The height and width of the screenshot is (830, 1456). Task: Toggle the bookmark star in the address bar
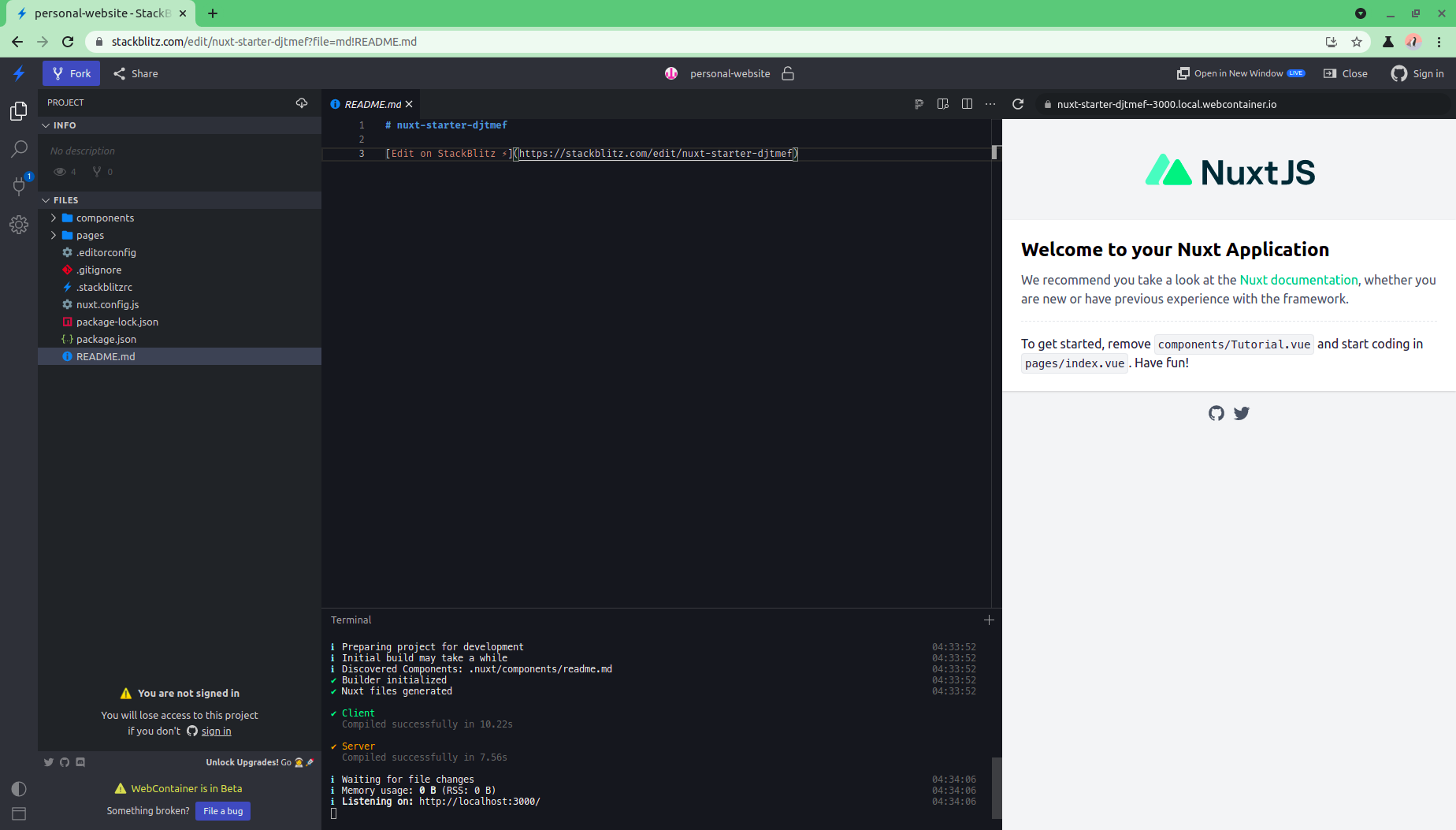(x=1357, y=42)
